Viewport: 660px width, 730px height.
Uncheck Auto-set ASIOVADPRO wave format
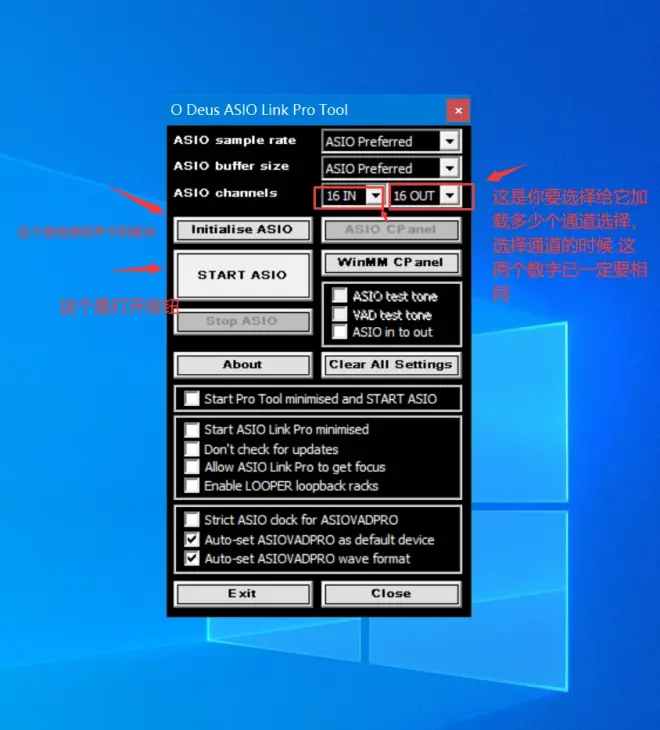pyautogui.click(x=192, y=558)
